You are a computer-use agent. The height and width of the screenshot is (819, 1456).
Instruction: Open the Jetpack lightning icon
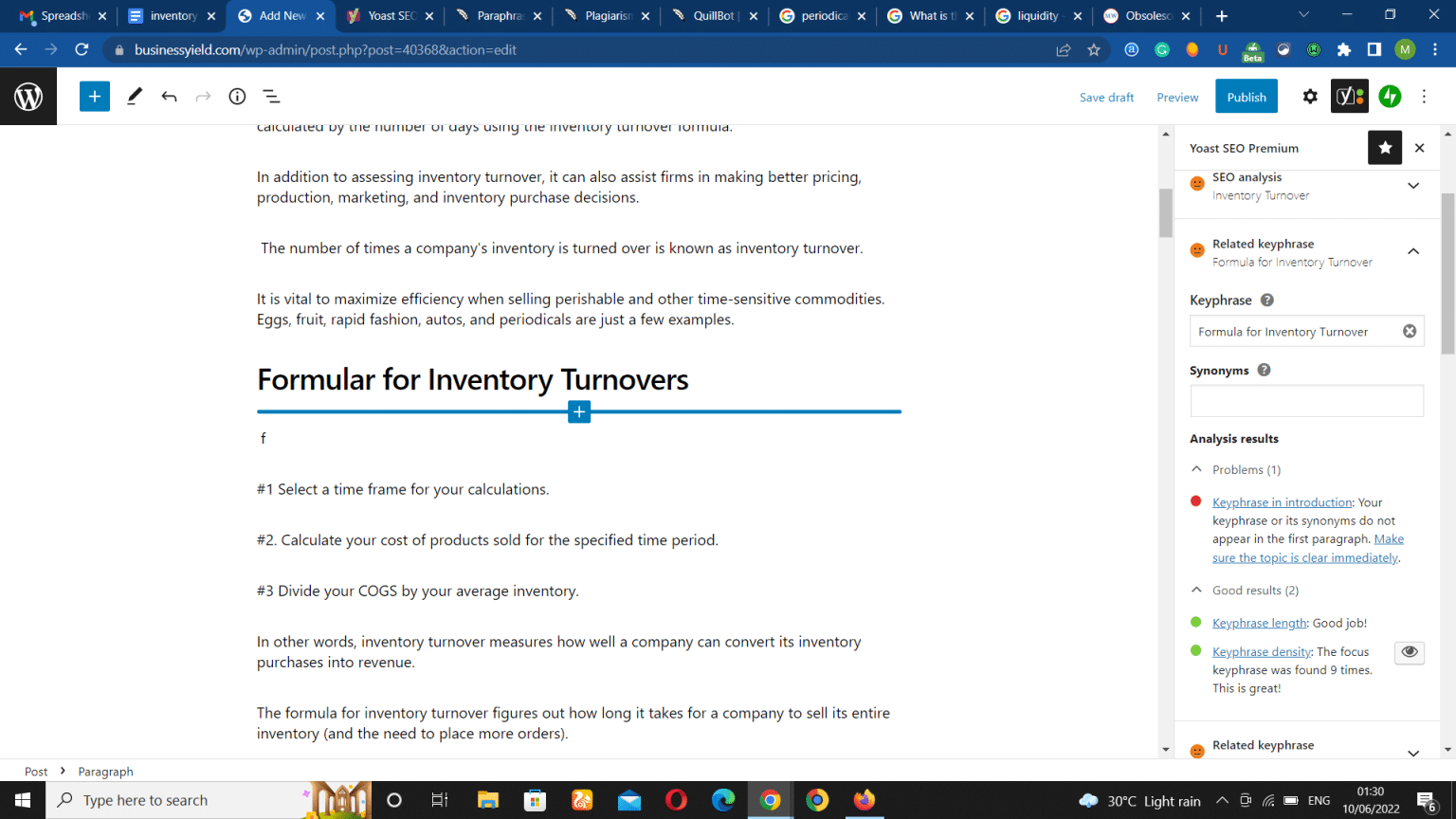1390,97
